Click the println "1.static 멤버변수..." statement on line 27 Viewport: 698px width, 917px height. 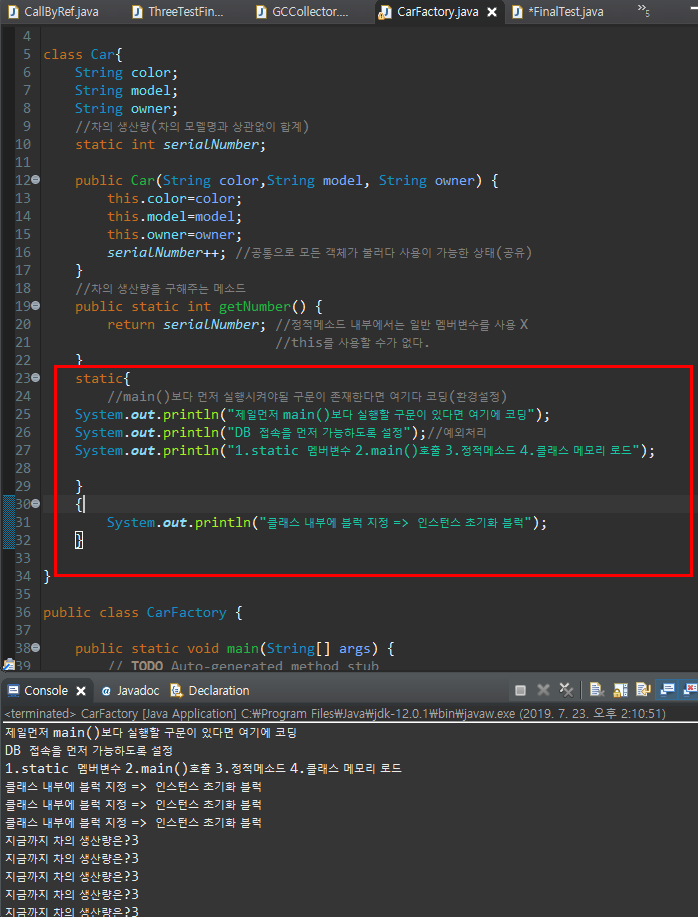point(365,451)
